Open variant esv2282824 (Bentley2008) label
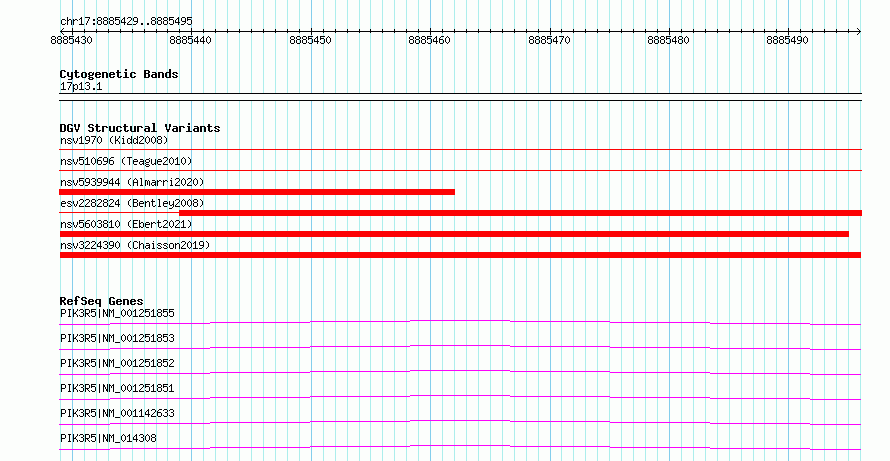The image size is (890, 461). (132, 203)
